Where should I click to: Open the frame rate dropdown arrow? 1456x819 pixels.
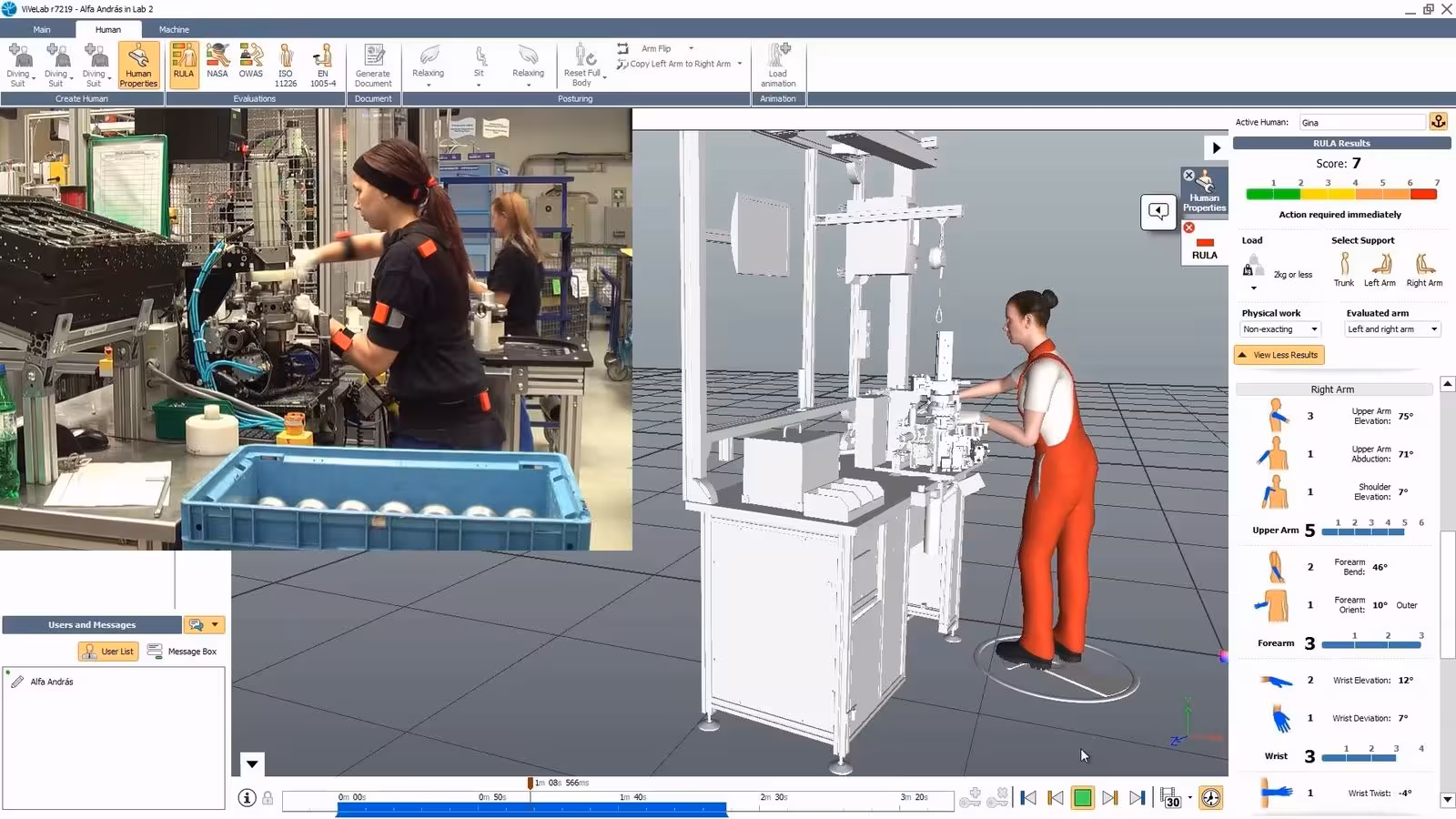click(1189, 798)
